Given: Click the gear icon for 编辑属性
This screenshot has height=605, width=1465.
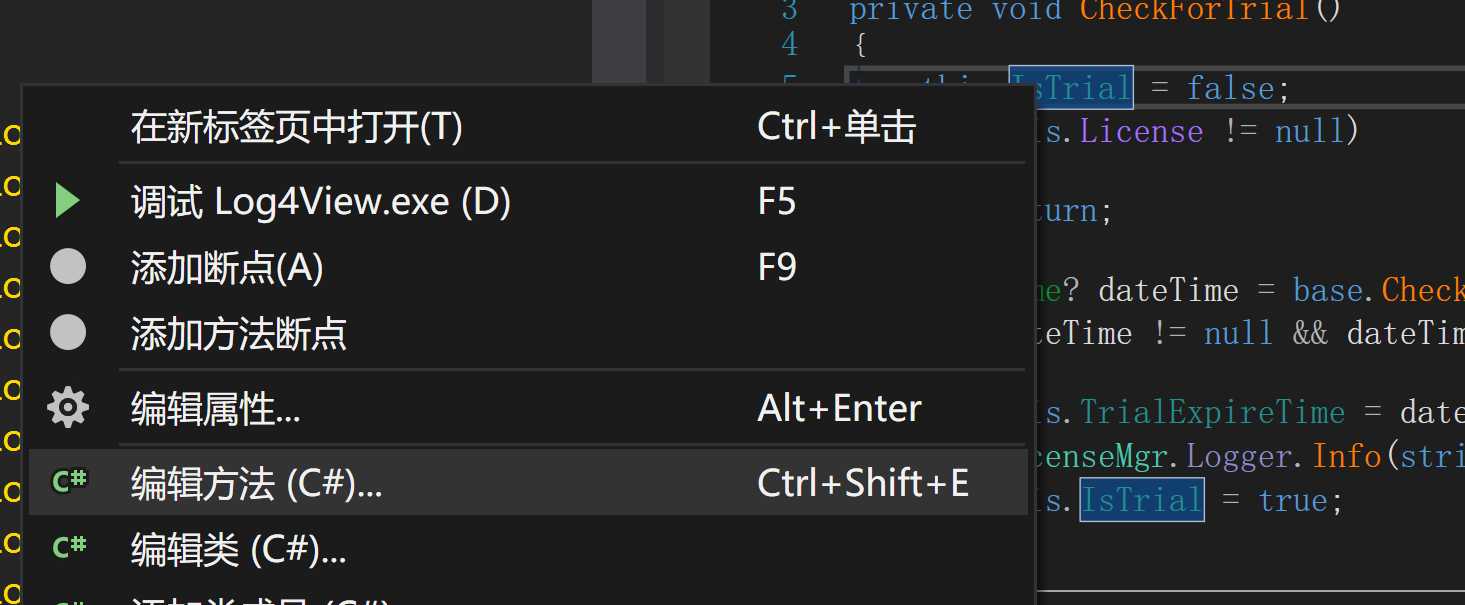Looking at the screenshot, I should click(x=68, y=408).
